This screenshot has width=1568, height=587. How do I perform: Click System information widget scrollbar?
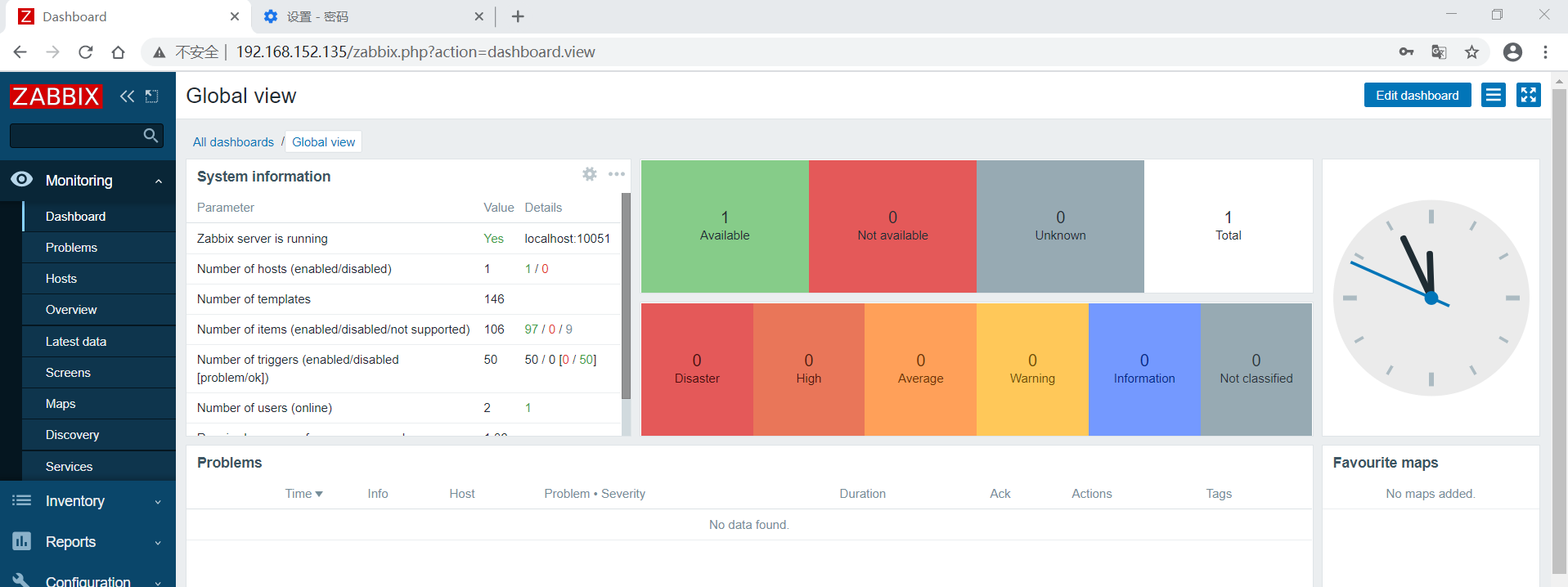pos(627,296)
